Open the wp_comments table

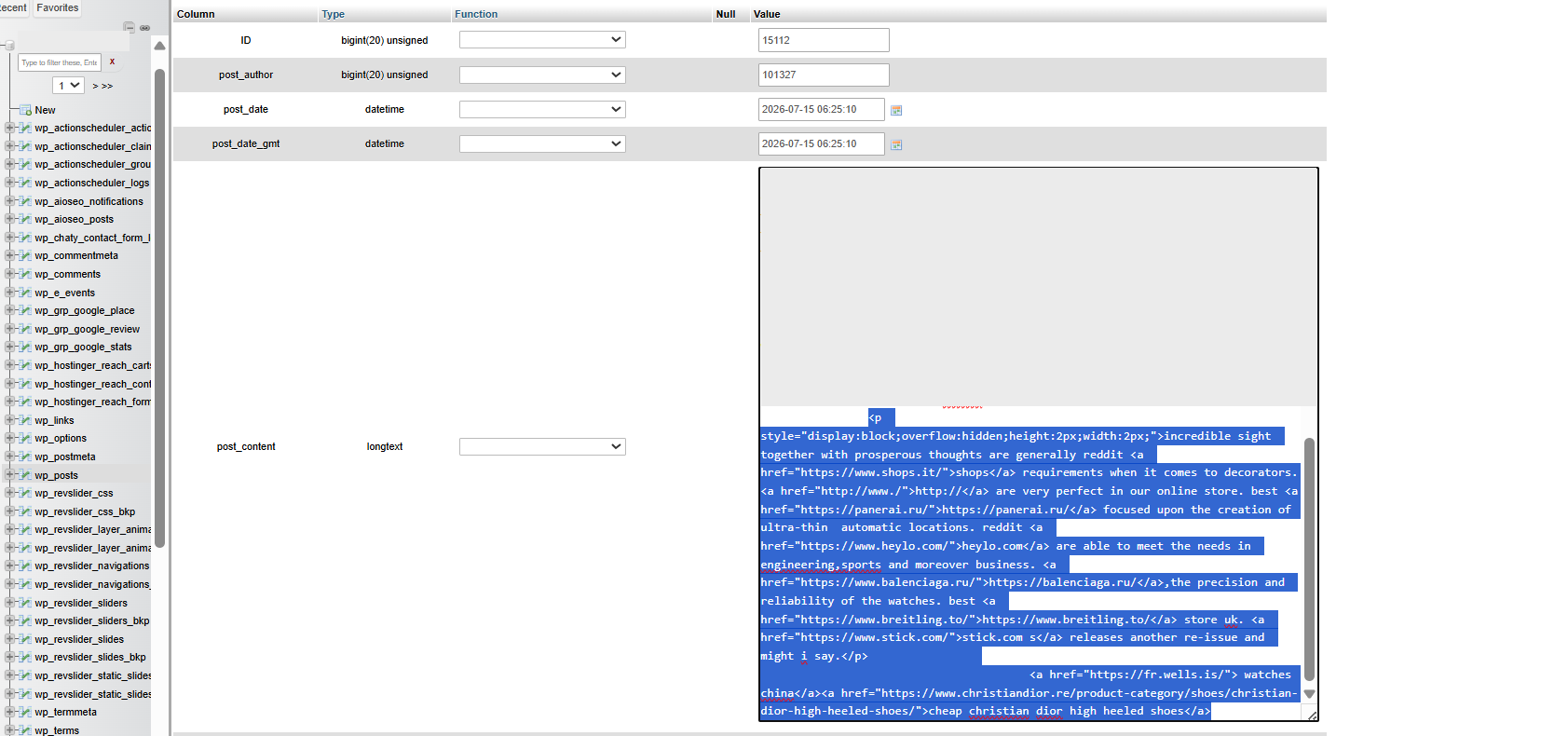(67, 274)
